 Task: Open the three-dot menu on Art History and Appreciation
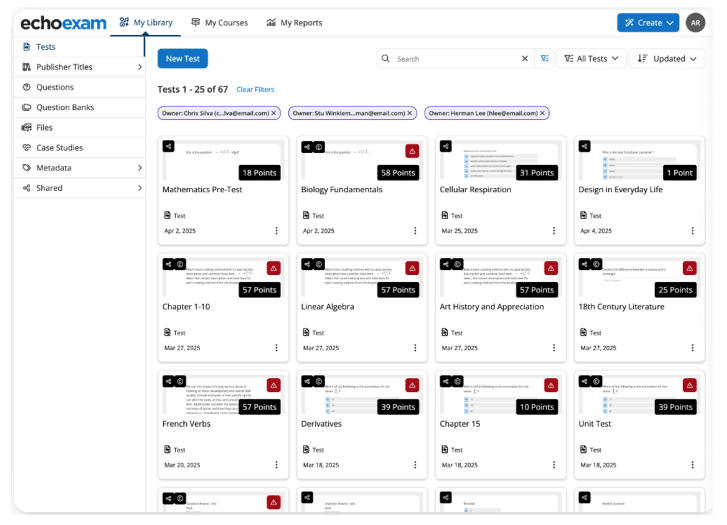tap(554, 347)
